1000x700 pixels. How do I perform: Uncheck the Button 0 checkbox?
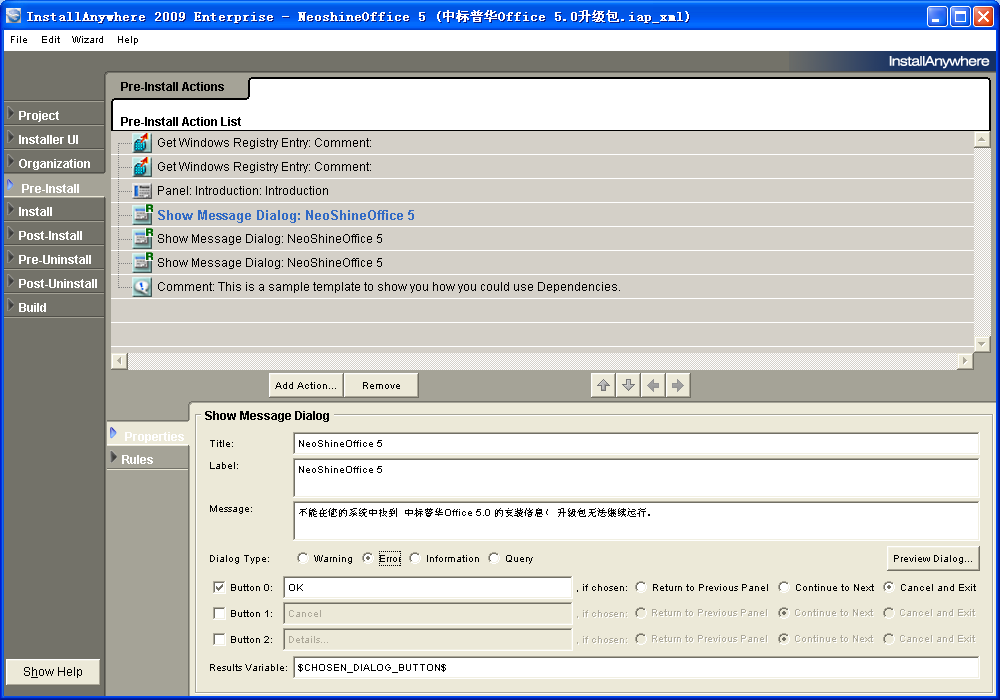[219, 587]
